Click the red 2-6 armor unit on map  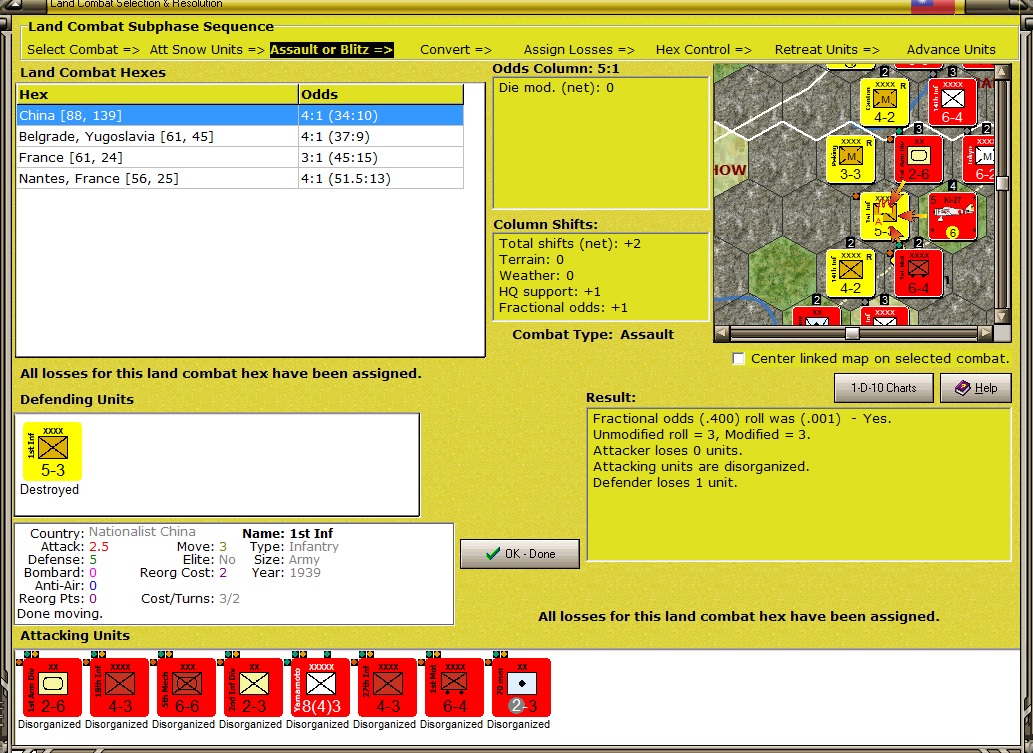point(918,159)
